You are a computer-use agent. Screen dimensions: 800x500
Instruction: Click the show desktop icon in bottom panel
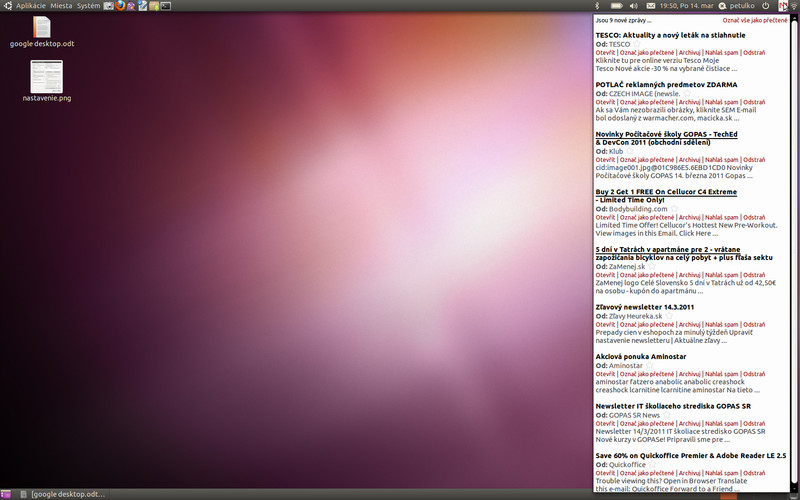pyautogui.click(x=6, y=494)
